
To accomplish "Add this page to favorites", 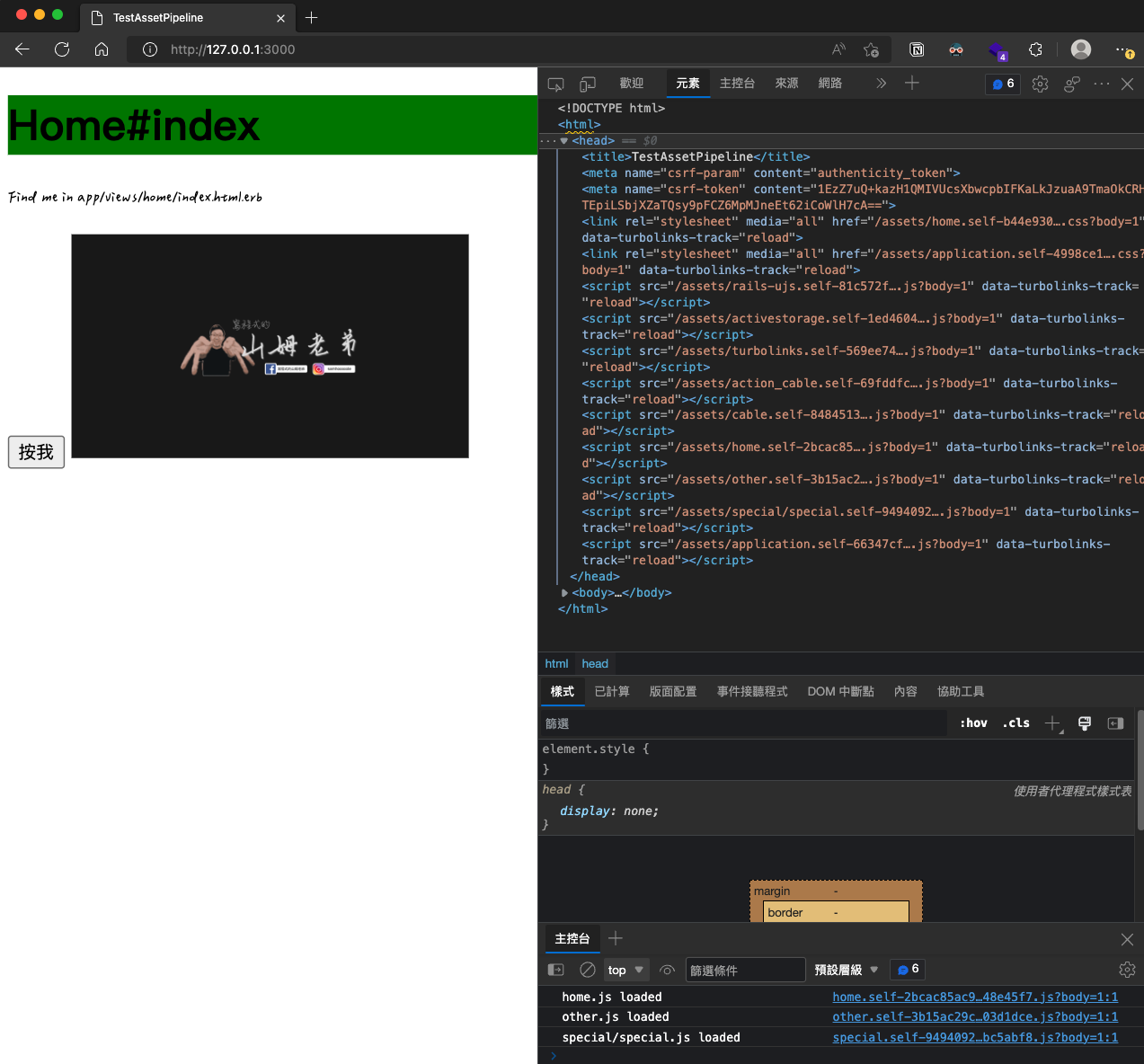I will (871, 49).
